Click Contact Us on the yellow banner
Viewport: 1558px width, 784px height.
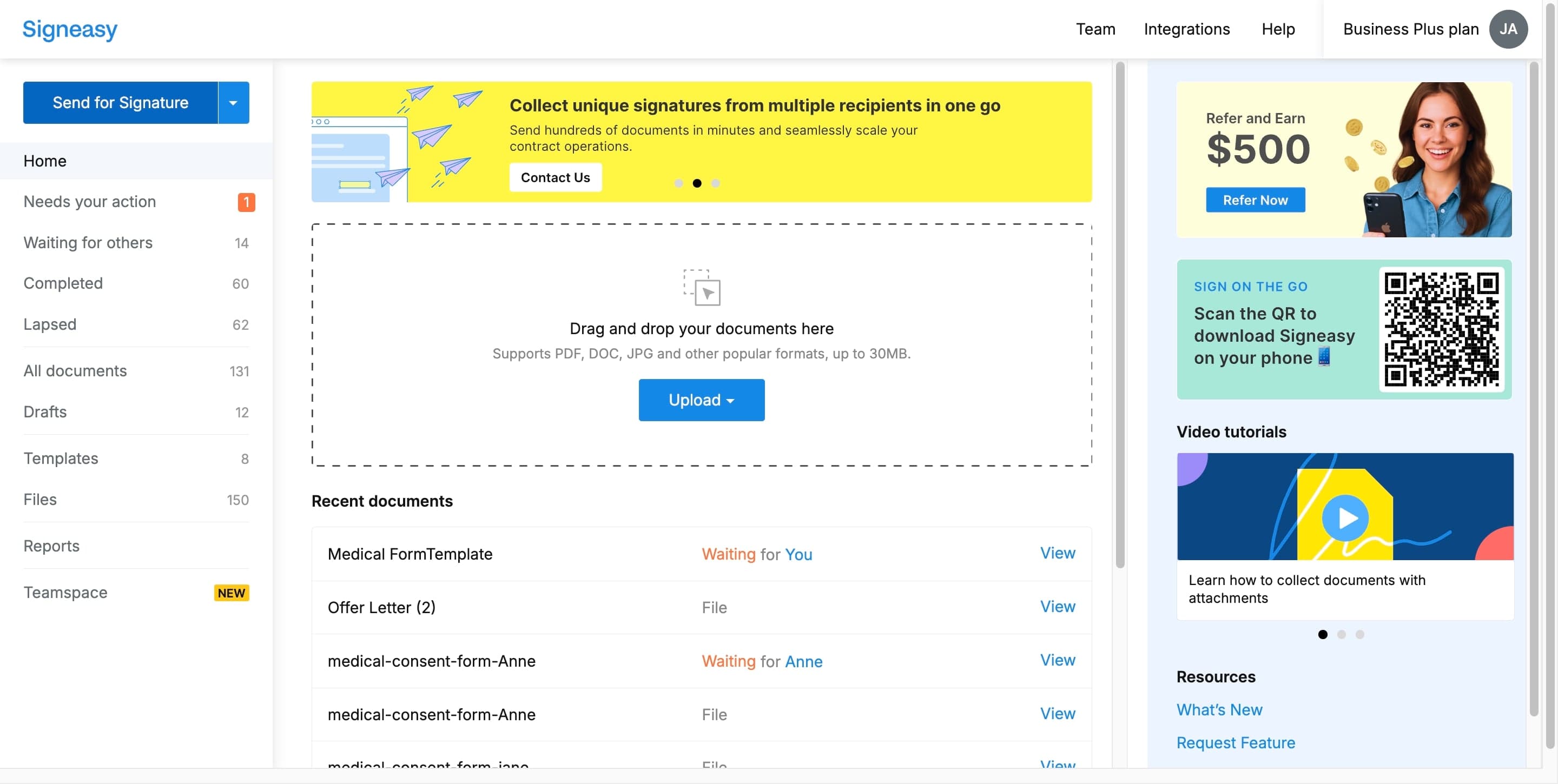tap(555, 178)
